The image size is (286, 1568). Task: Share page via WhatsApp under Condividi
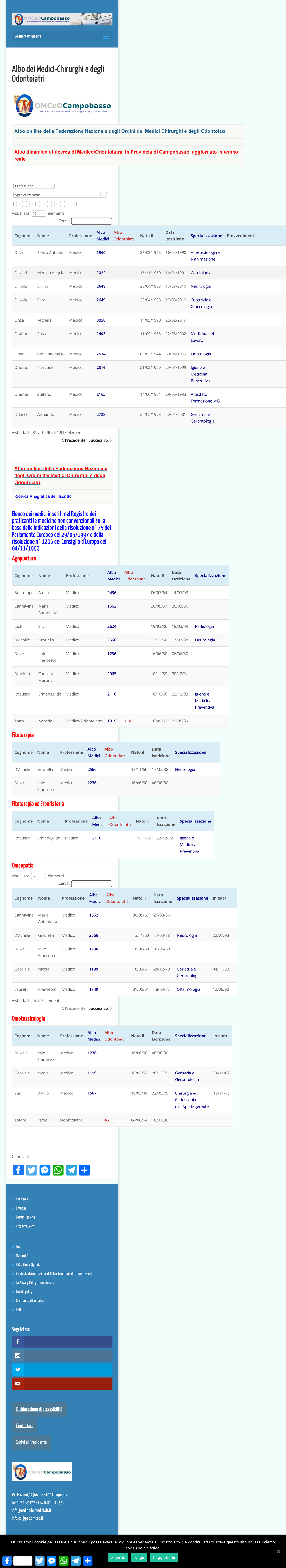pyautogui.click(x=58, y=1170)
